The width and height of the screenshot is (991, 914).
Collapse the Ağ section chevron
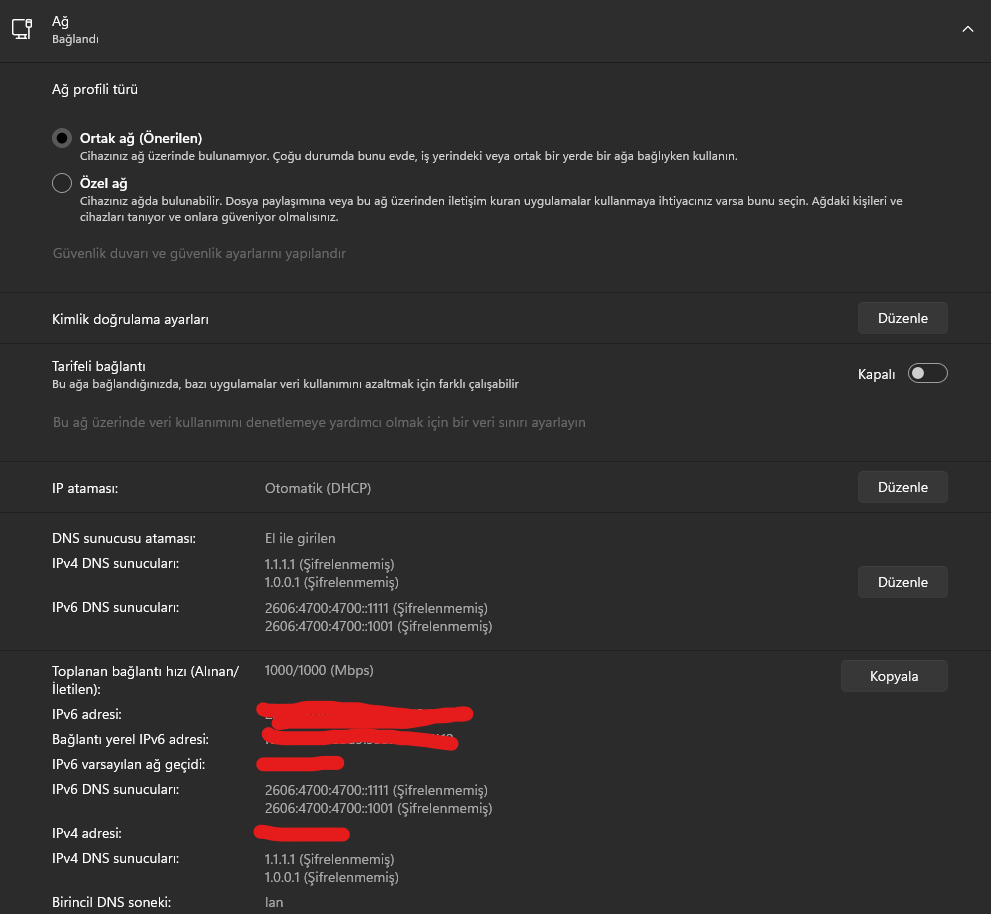tap(967, 29)
